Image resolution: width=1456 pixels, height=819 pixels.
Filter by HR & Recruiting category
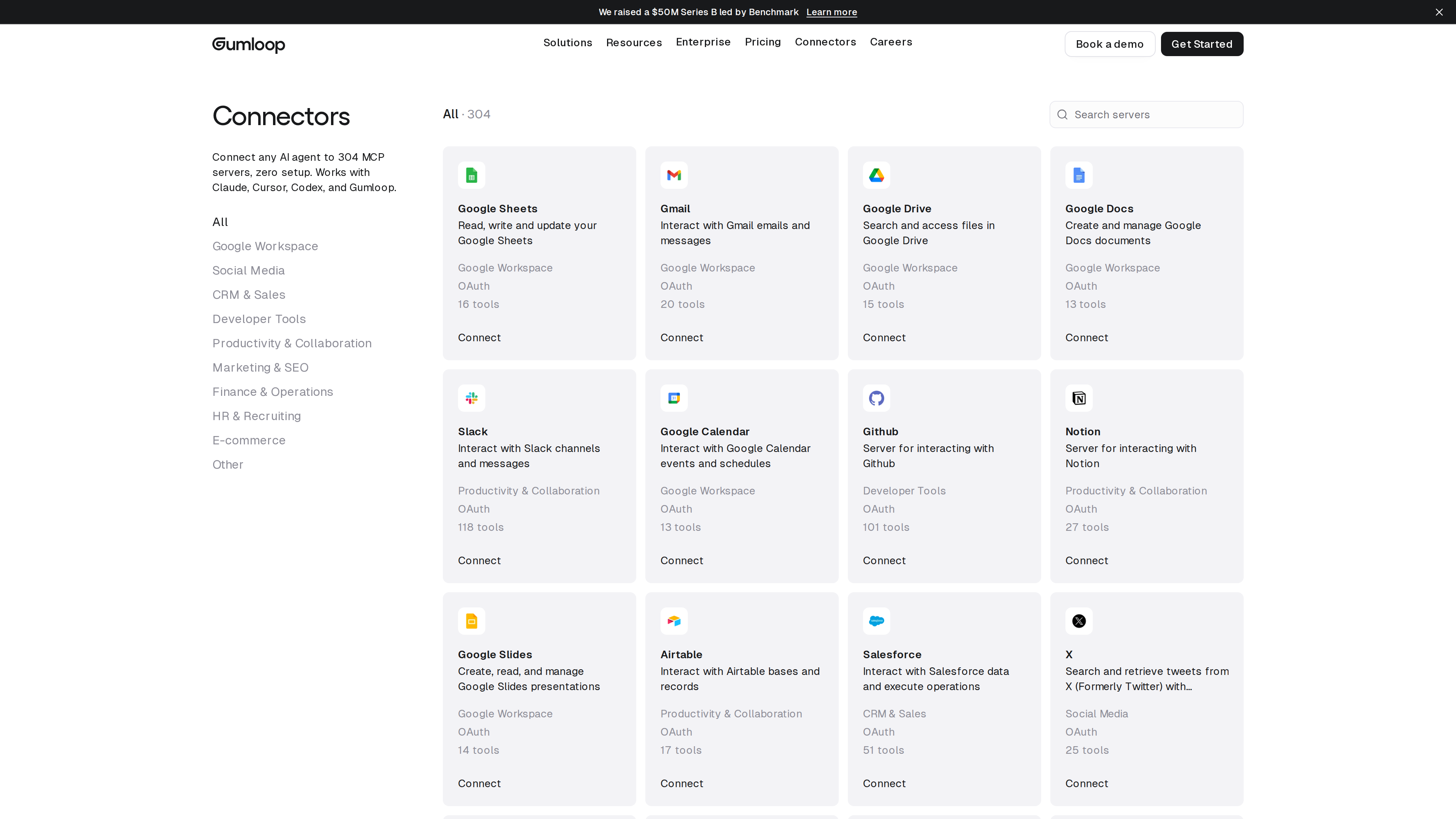(x=257, y=417)
